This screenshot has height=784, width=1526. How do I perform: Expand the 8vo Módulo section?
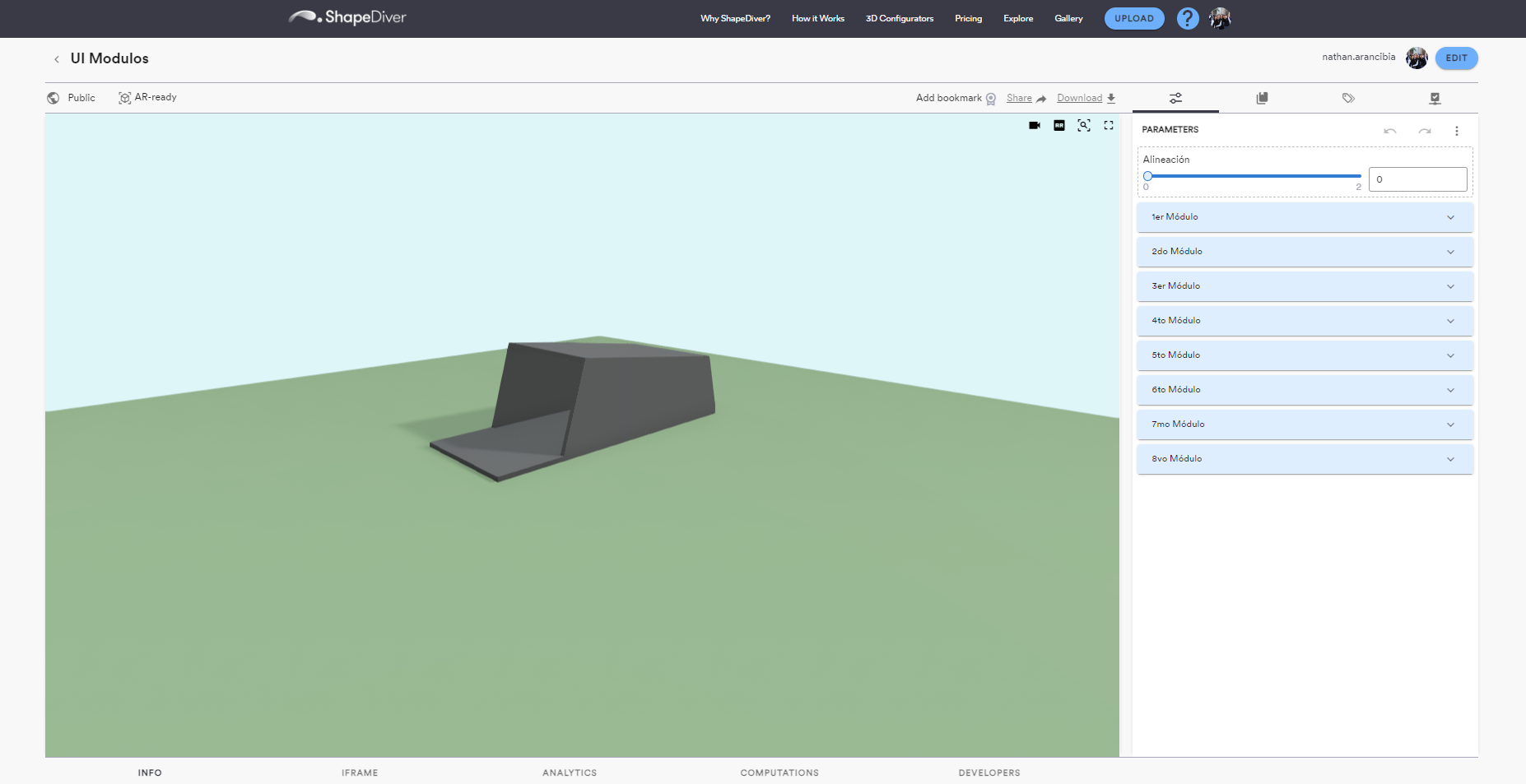pos(1305,459)
